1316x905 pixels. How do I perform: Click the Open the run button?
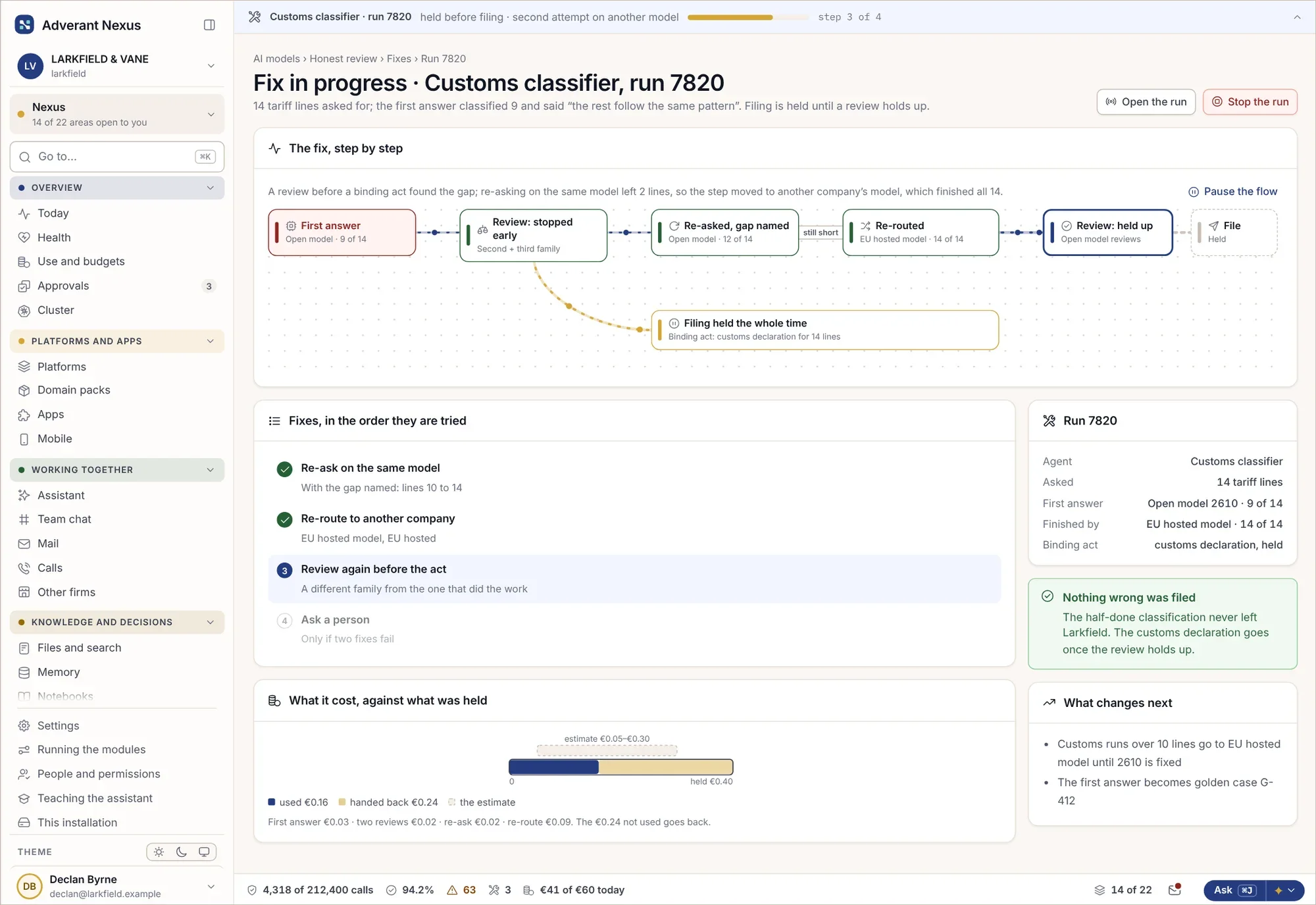[1146, 102]
